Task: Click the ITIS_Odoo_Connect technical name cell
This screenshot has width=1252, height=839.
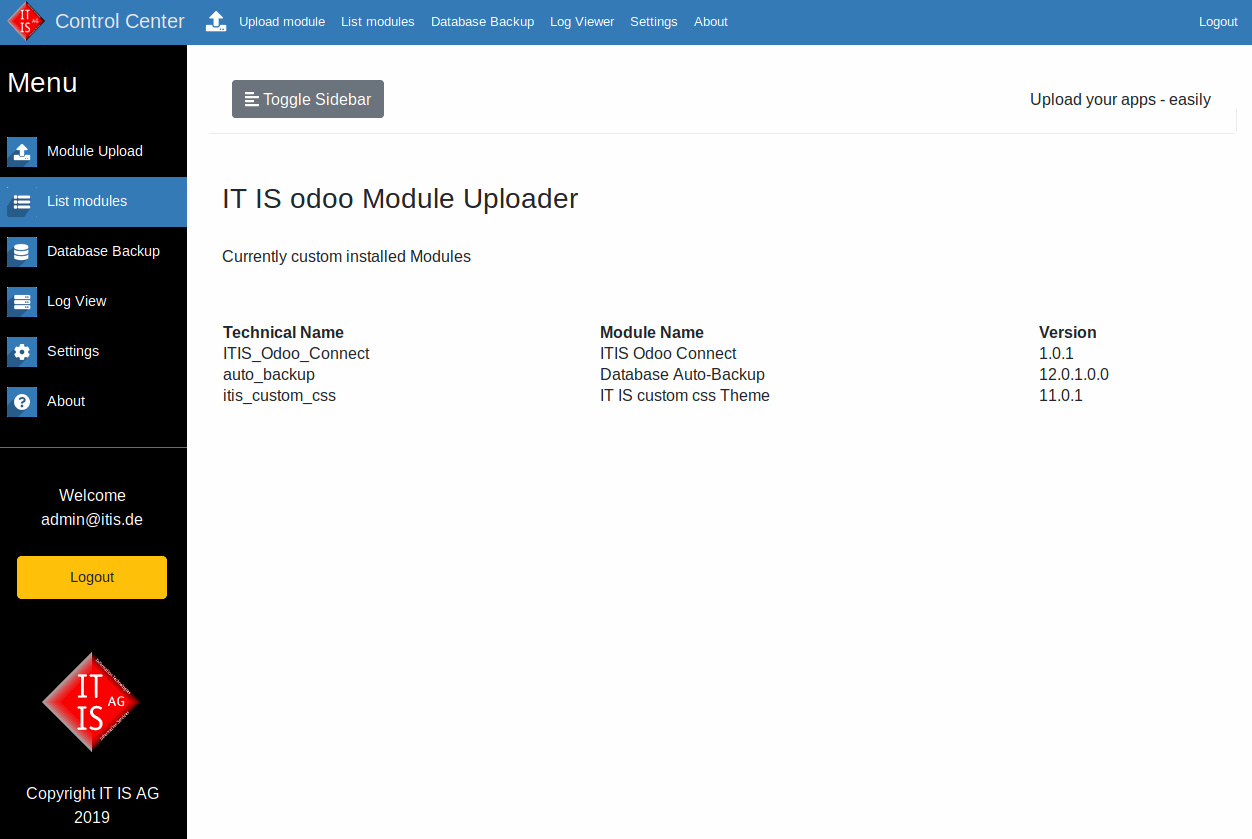Action: click(x=296, y=353)
